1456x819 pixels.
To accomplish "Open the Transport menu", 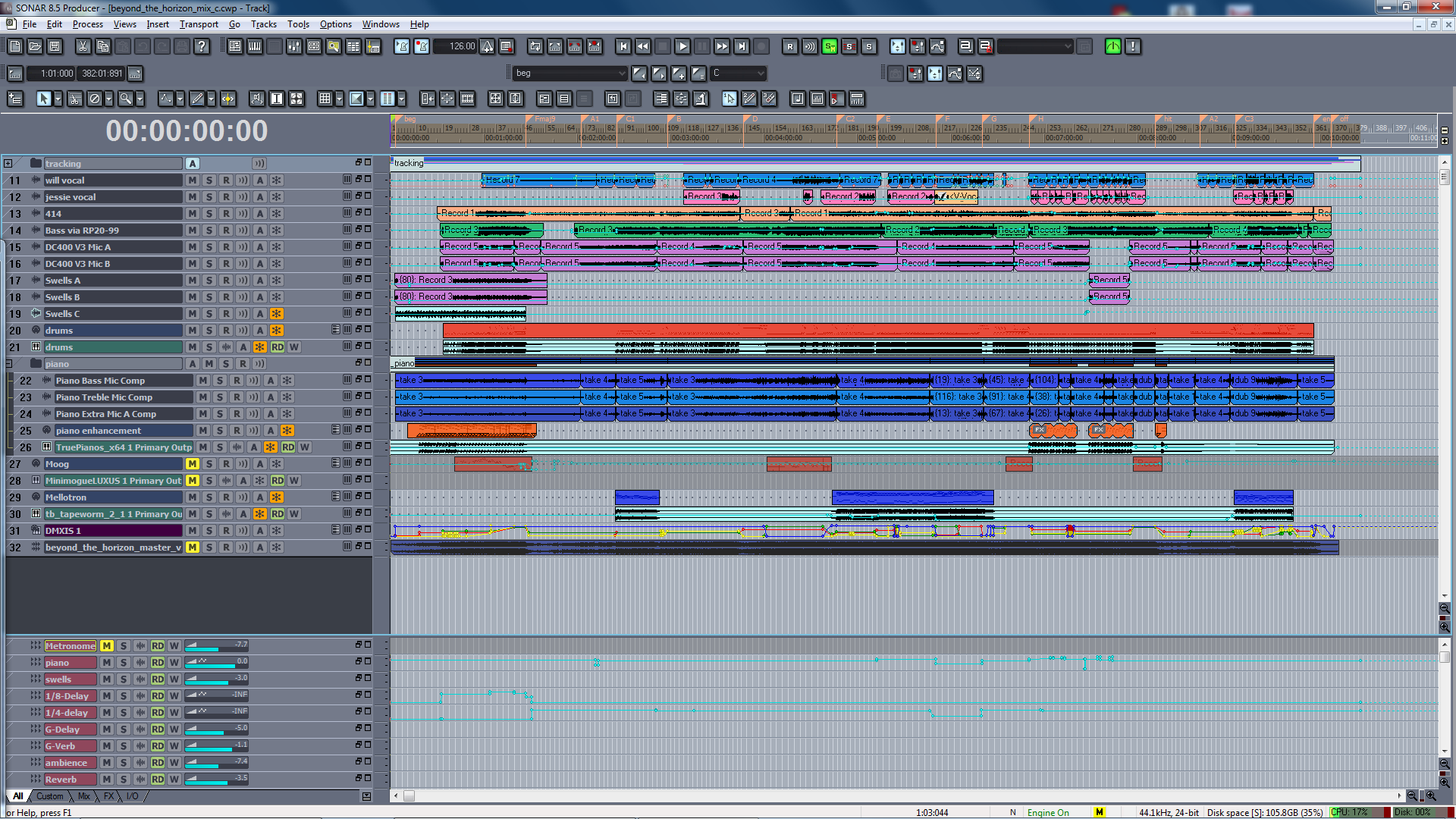I will pos(199,24).
